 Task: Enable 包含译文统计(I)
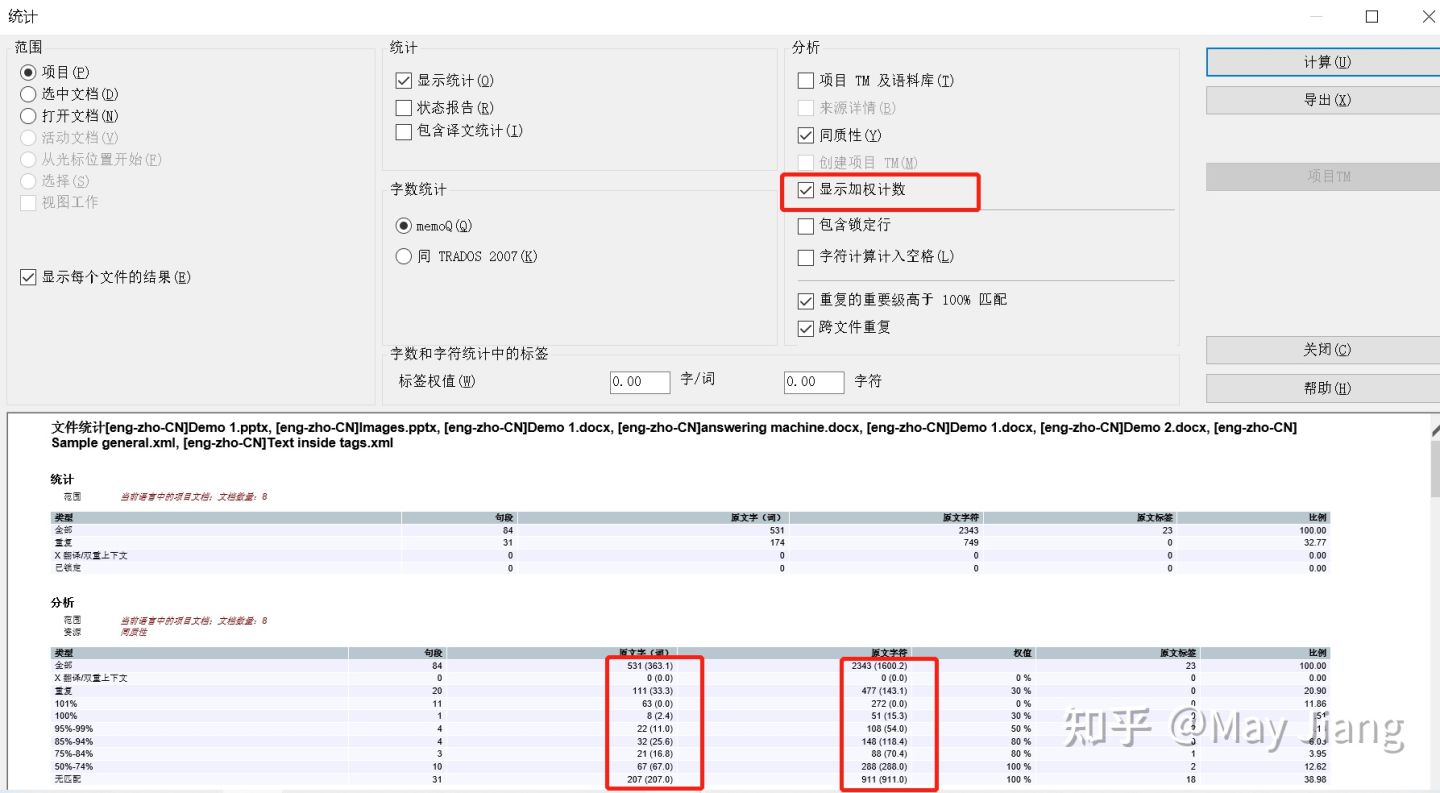tap(405, 131)
